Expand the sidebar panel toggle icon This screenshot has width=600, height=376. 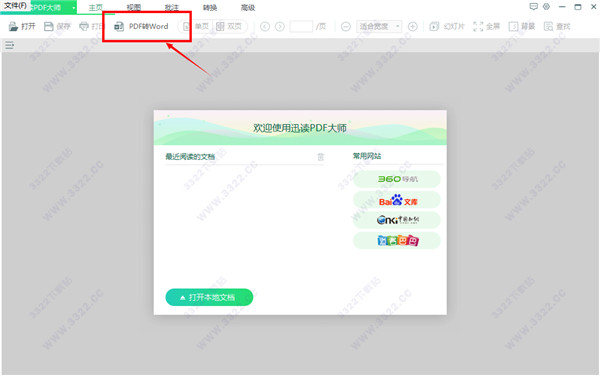click(x=10, y=46)
